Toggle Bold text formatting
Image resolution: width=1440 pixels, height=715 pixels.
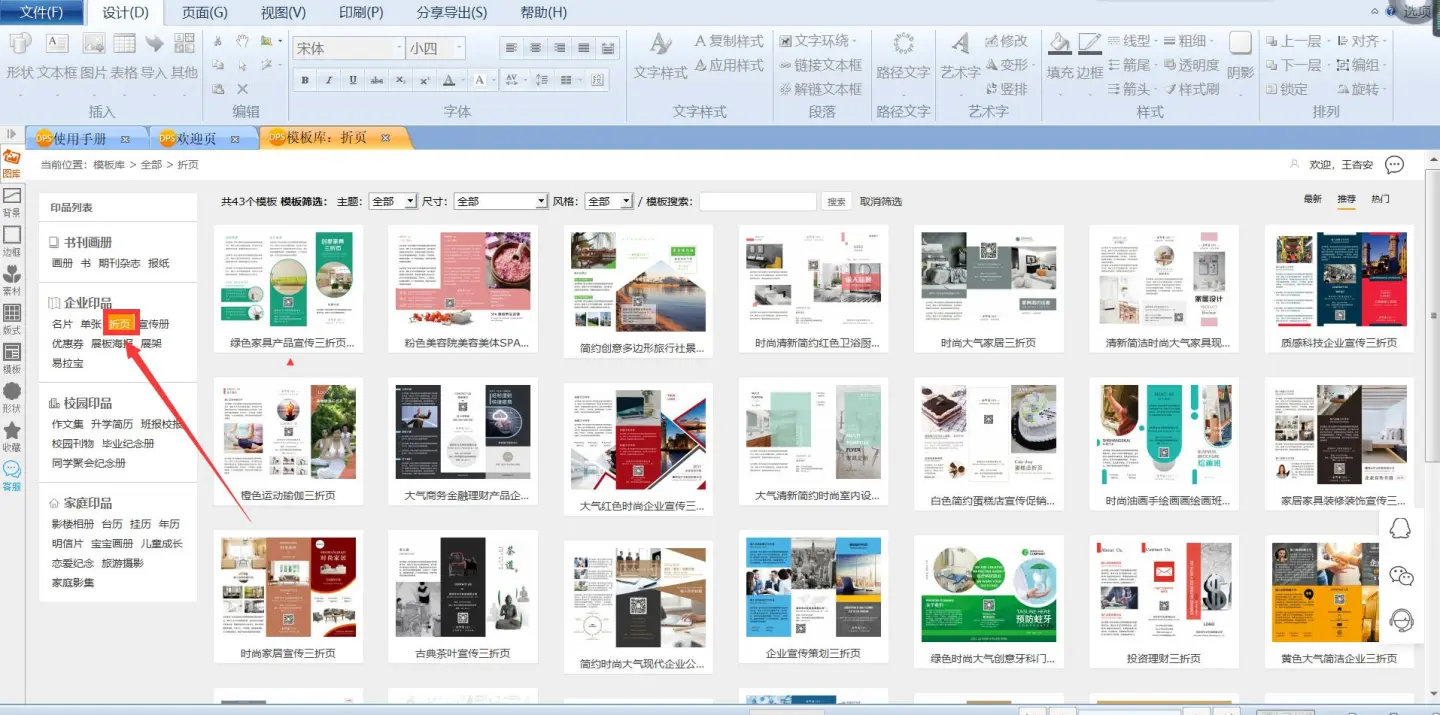(x=305, y=81)
